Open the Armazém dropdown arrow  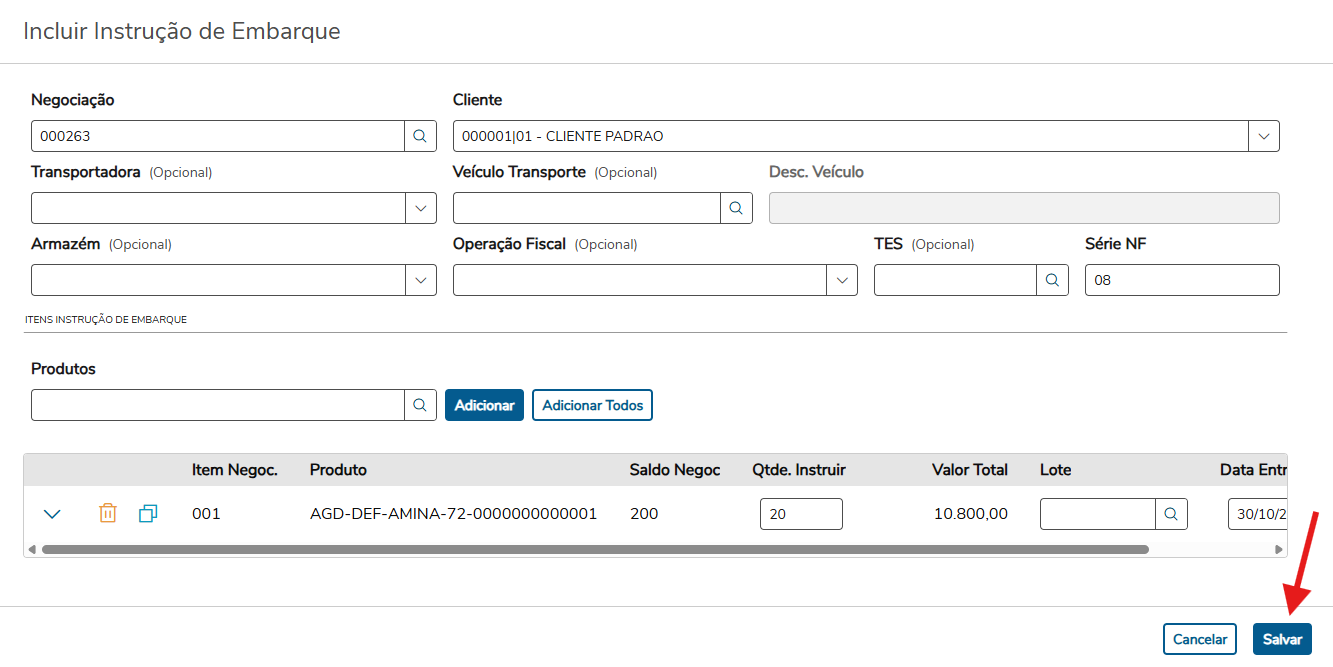pyautogui.click(x=420, y=280)
